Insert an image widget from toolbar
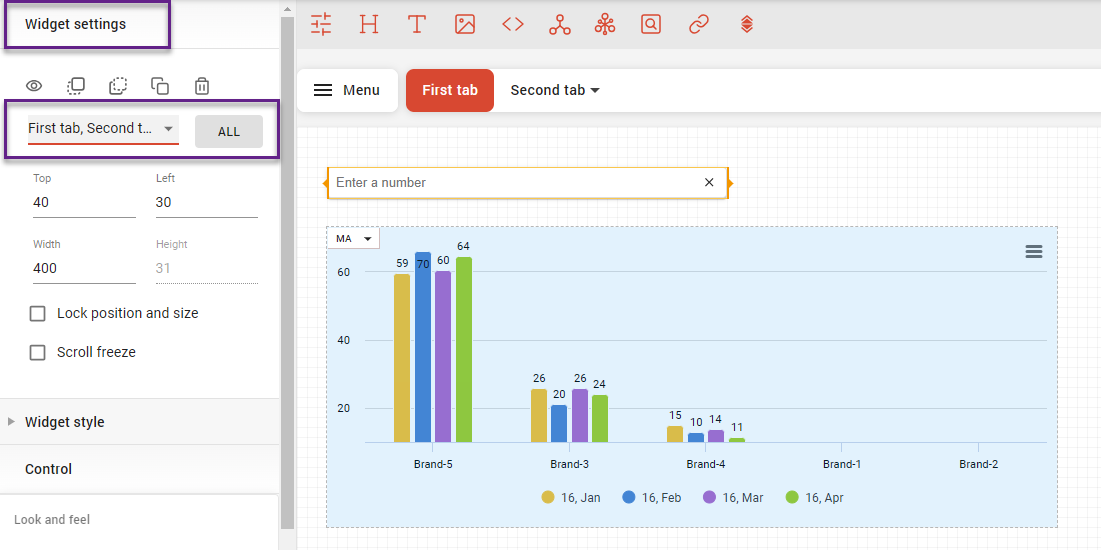Viewport: 1101px width, 550px height. point(465,25)
